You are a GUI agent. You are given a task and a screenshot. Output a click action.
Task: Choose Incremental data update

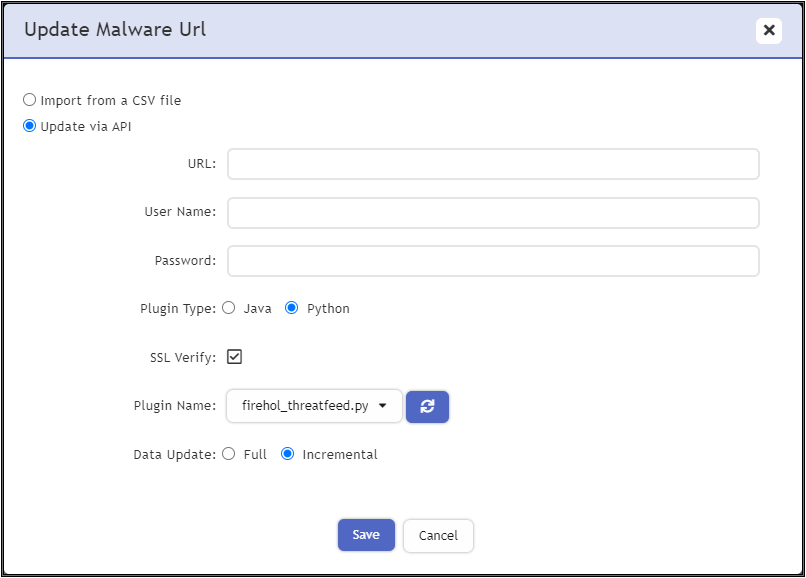[288, 454]
